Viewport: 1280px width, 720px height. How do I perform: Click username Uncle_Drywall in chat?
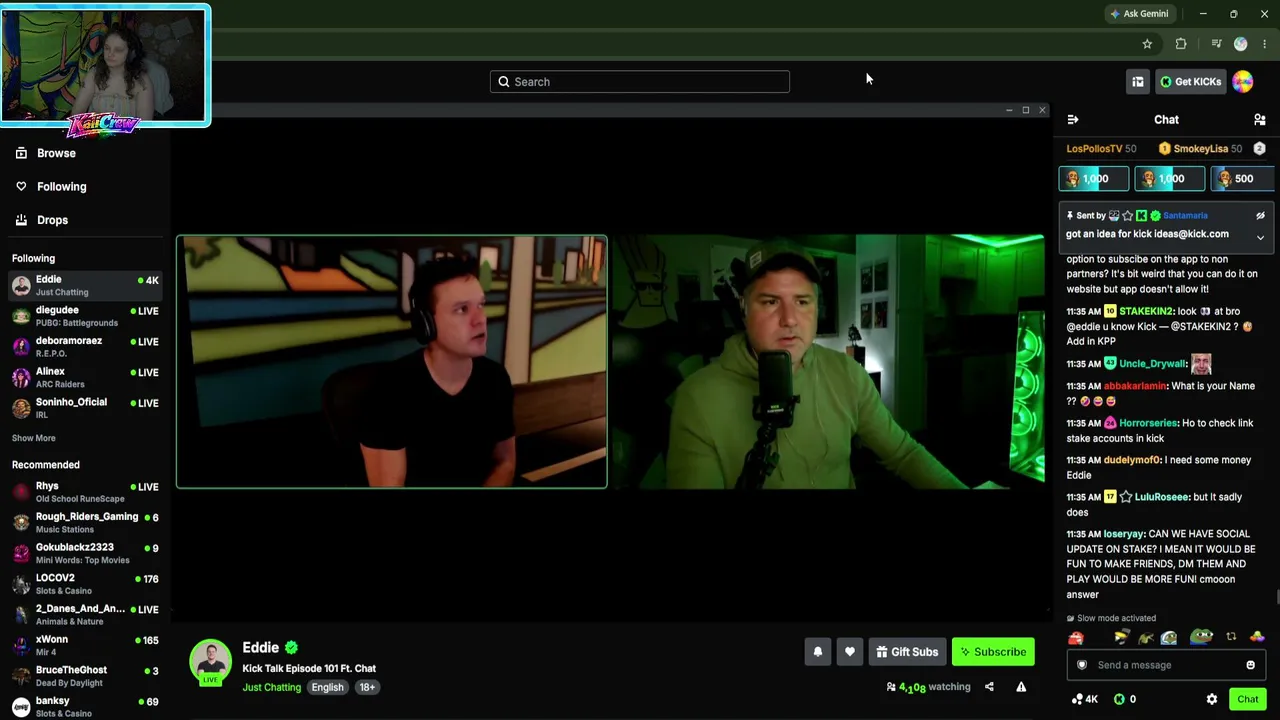[1152, 364]
